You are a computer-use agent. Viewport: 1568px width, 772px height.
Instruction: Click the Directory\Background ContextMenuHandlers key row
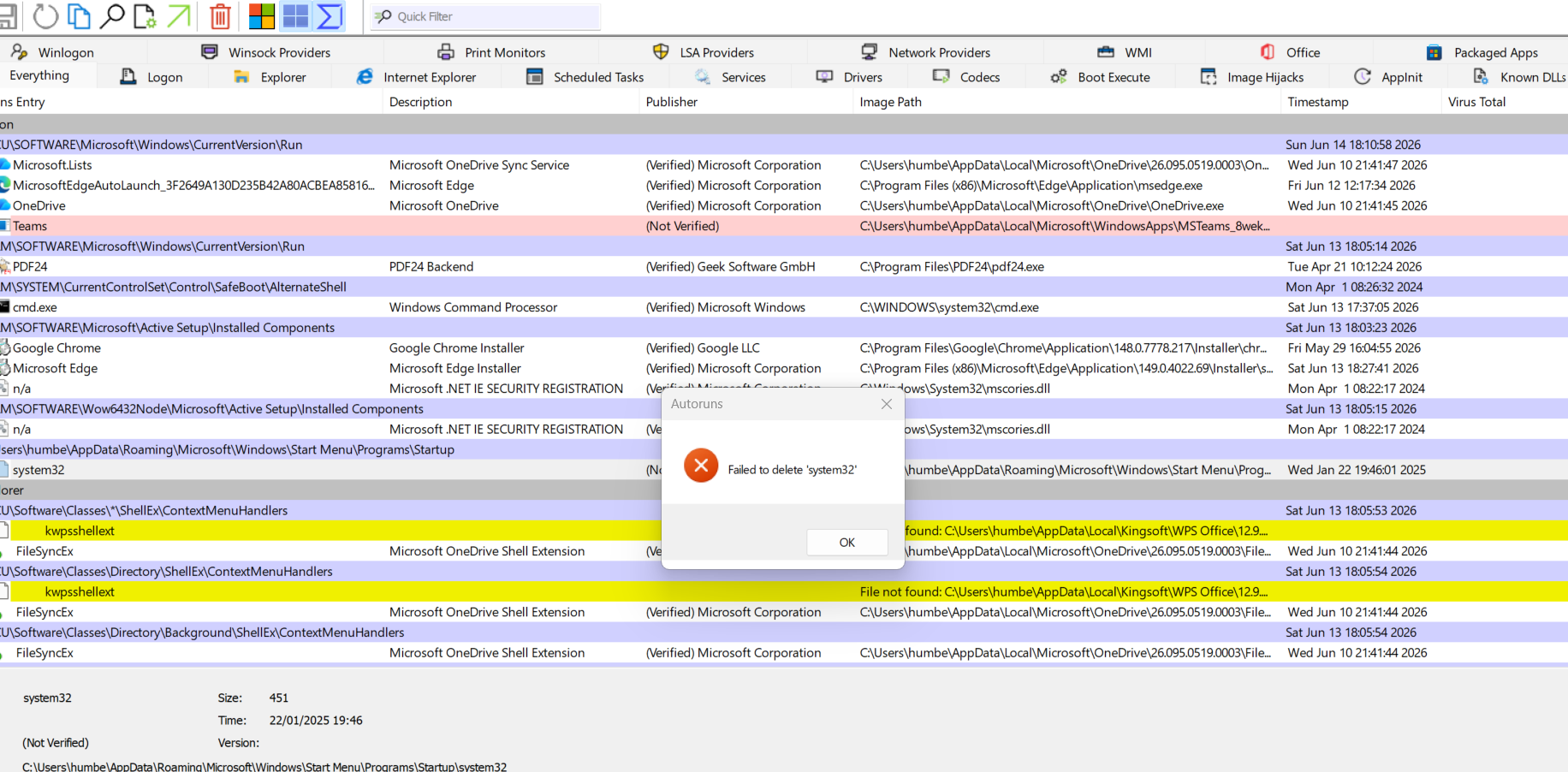click(784, 632)
